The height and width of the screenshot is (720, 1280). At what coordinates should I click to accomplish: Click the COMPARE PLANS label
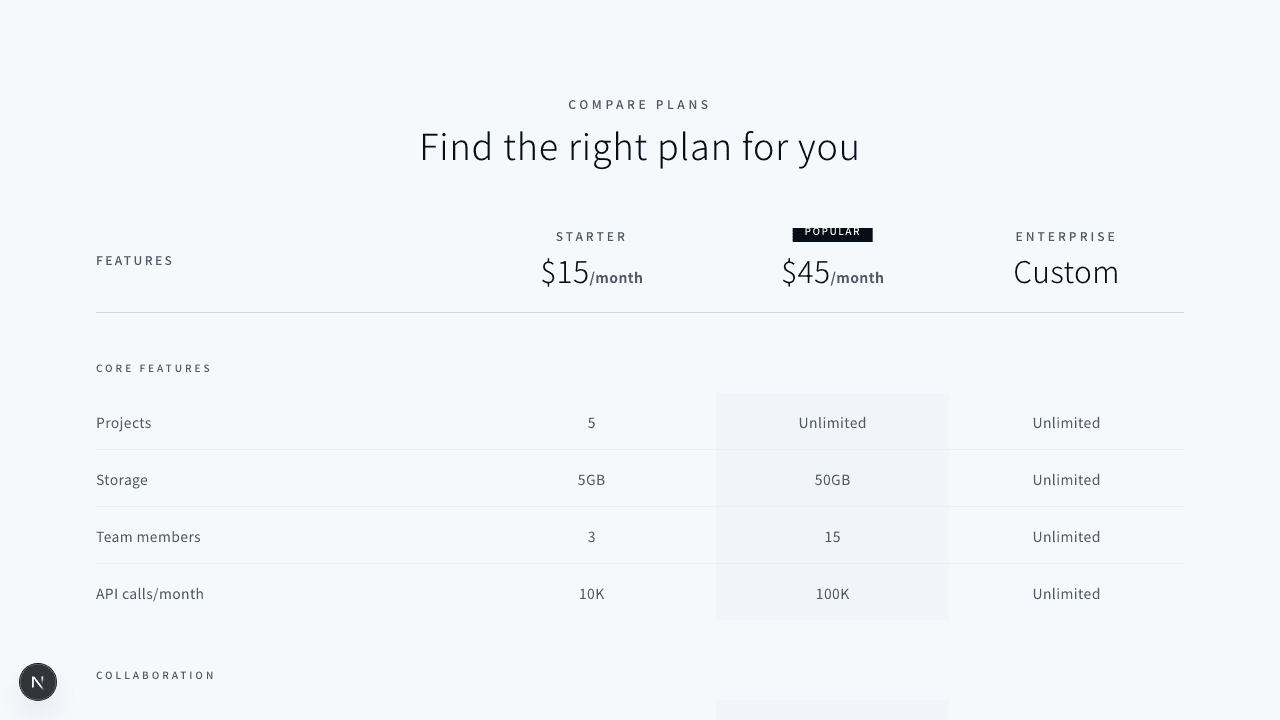639,105
